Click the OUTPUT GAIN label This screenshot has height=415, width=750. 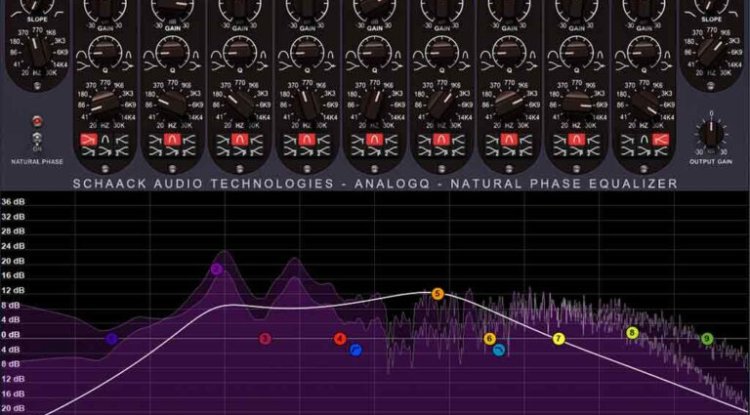(711, 162)
